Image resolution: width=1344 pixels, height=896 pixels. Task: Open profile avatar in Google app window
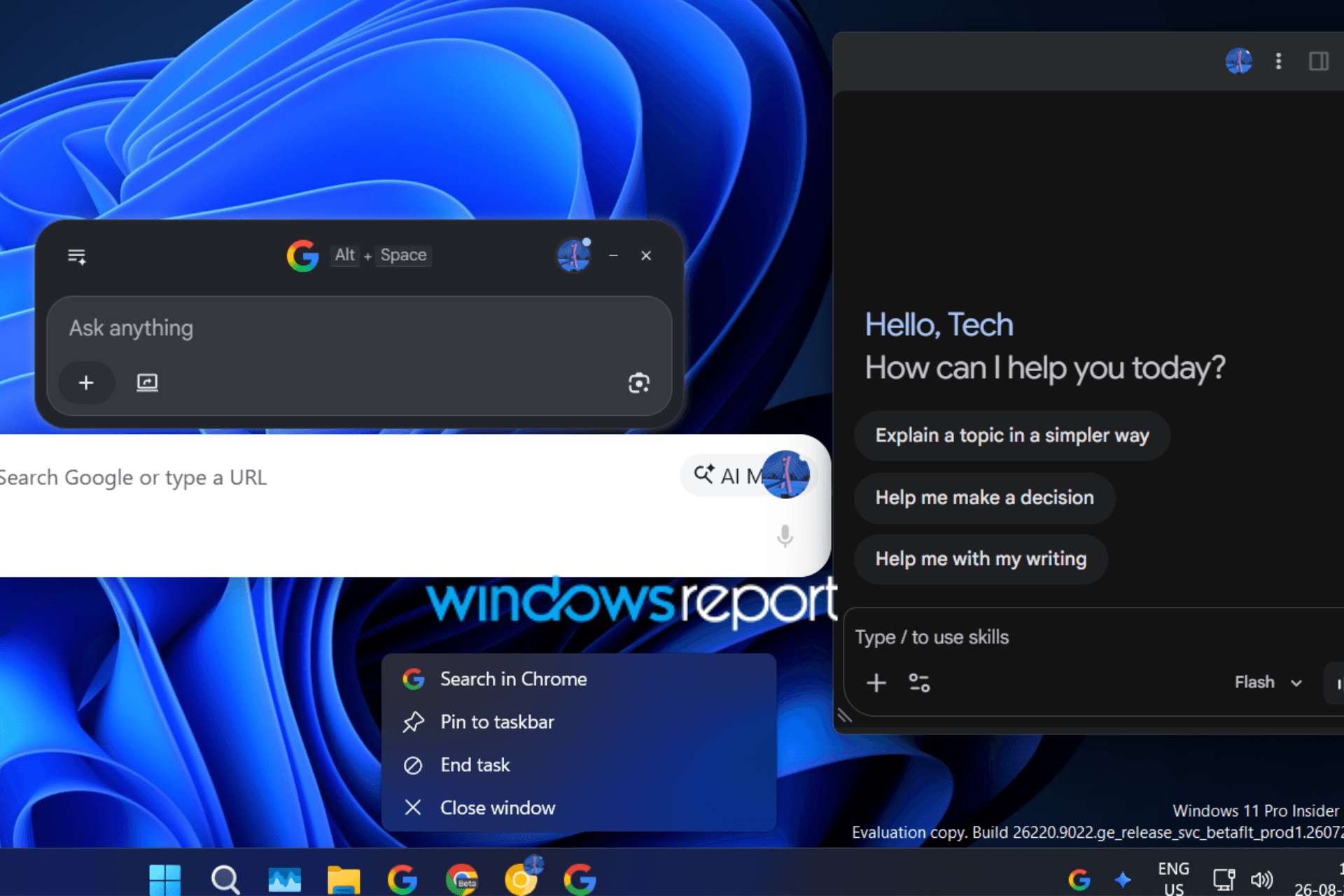point(573,255)
